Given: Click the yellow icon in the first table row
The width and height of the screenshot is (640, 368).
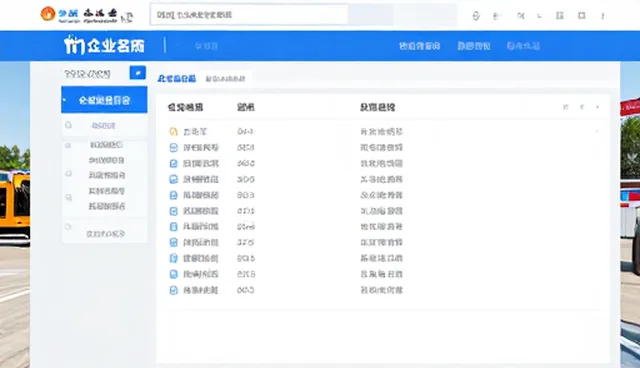Looking at the screenshot, I should pyautogui.click(x=173, y=131).
